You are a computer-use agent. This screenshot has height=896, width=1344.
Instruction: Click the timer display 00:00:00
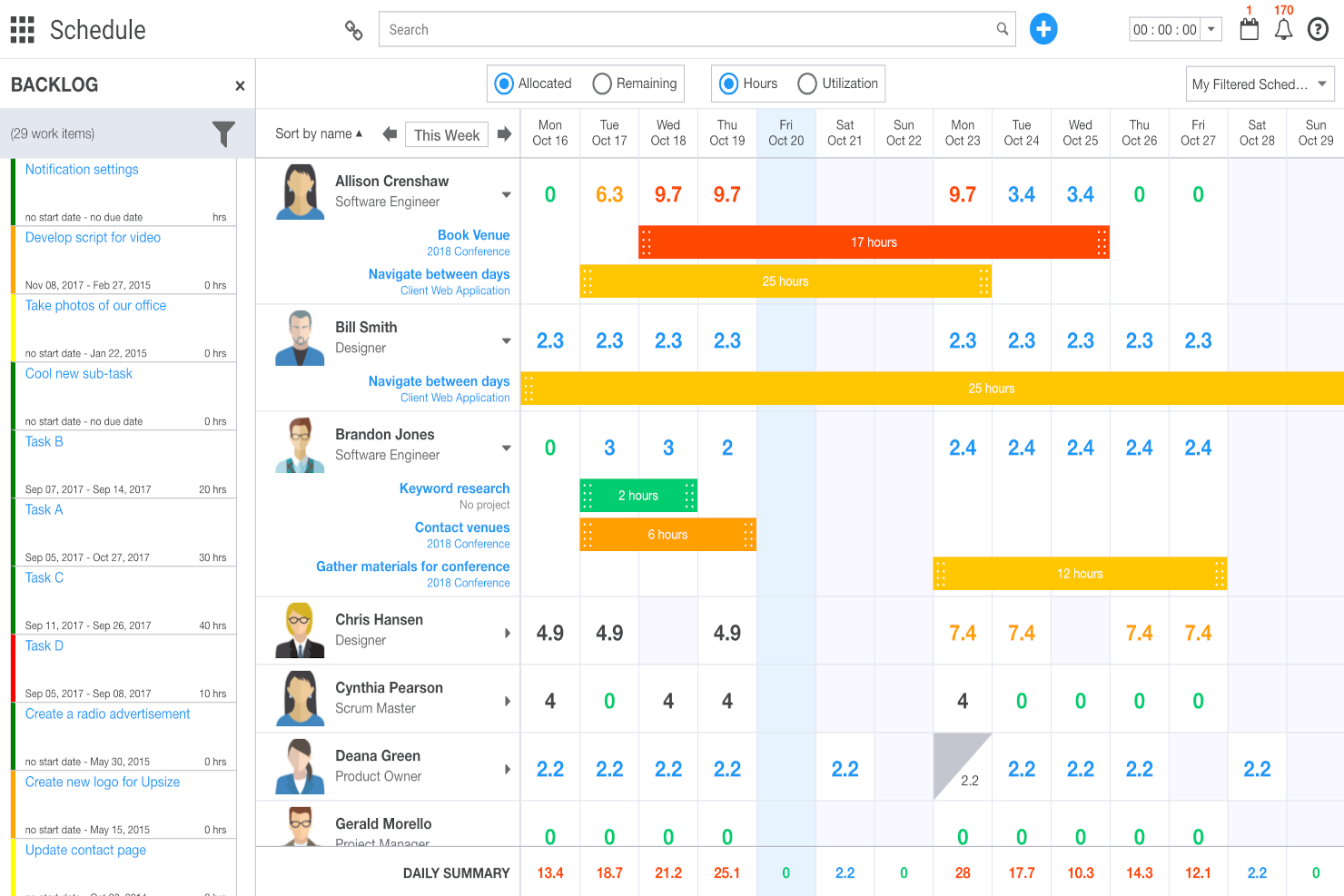[1164, 29]
